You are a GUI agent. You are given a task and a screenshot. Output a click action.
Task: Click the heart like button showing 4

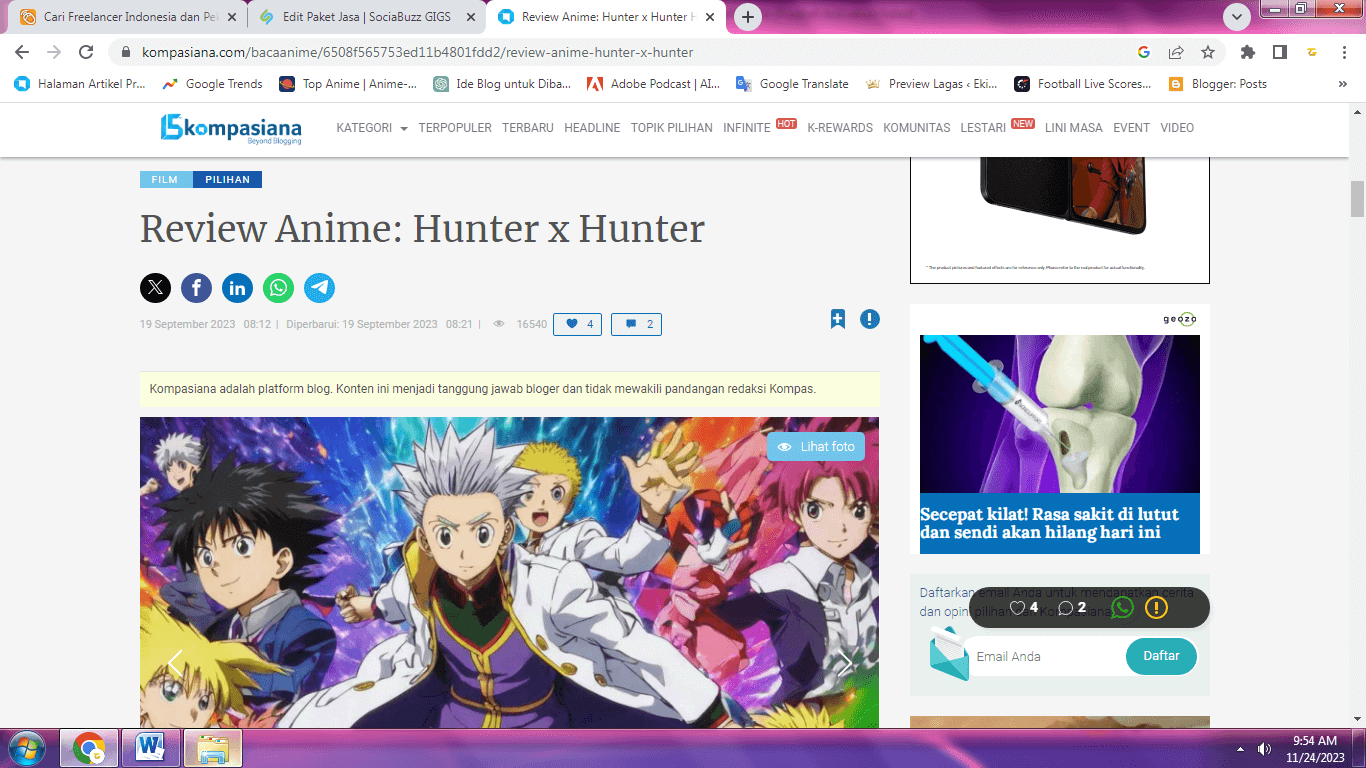[x=577, y=324]
